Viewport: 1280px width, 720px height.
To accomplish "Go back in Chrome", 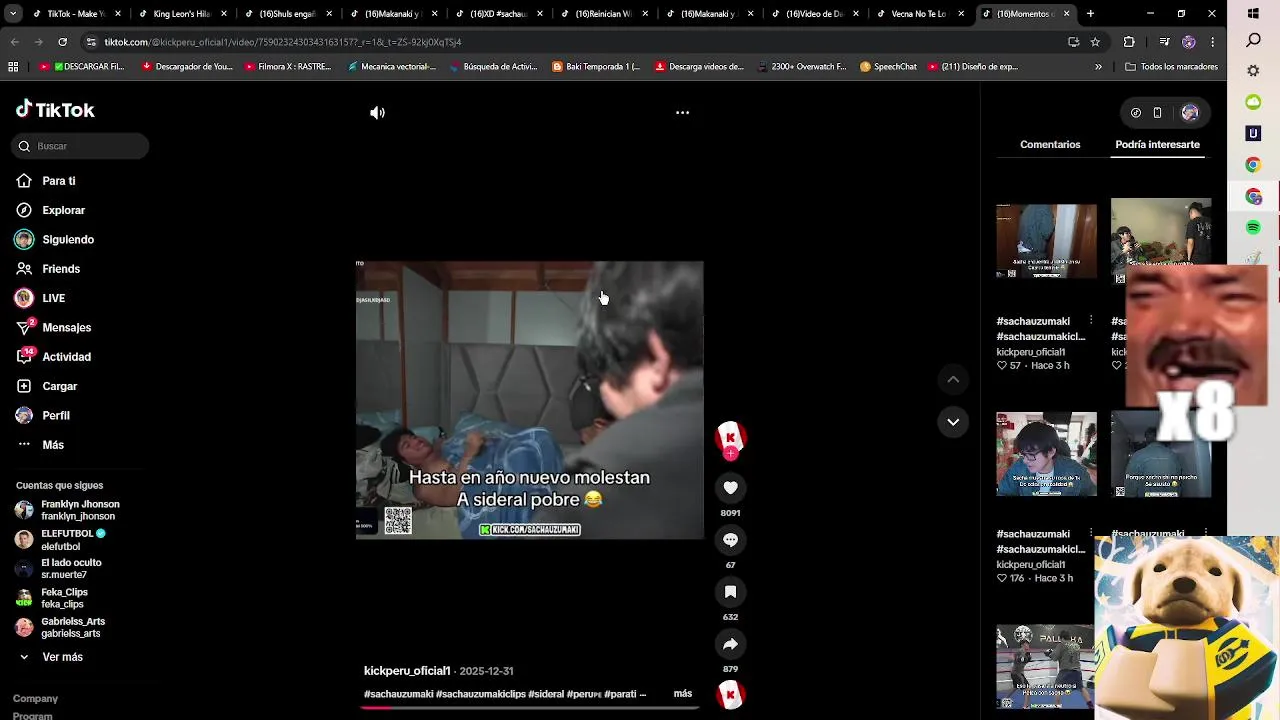I will tap(15, 42).
